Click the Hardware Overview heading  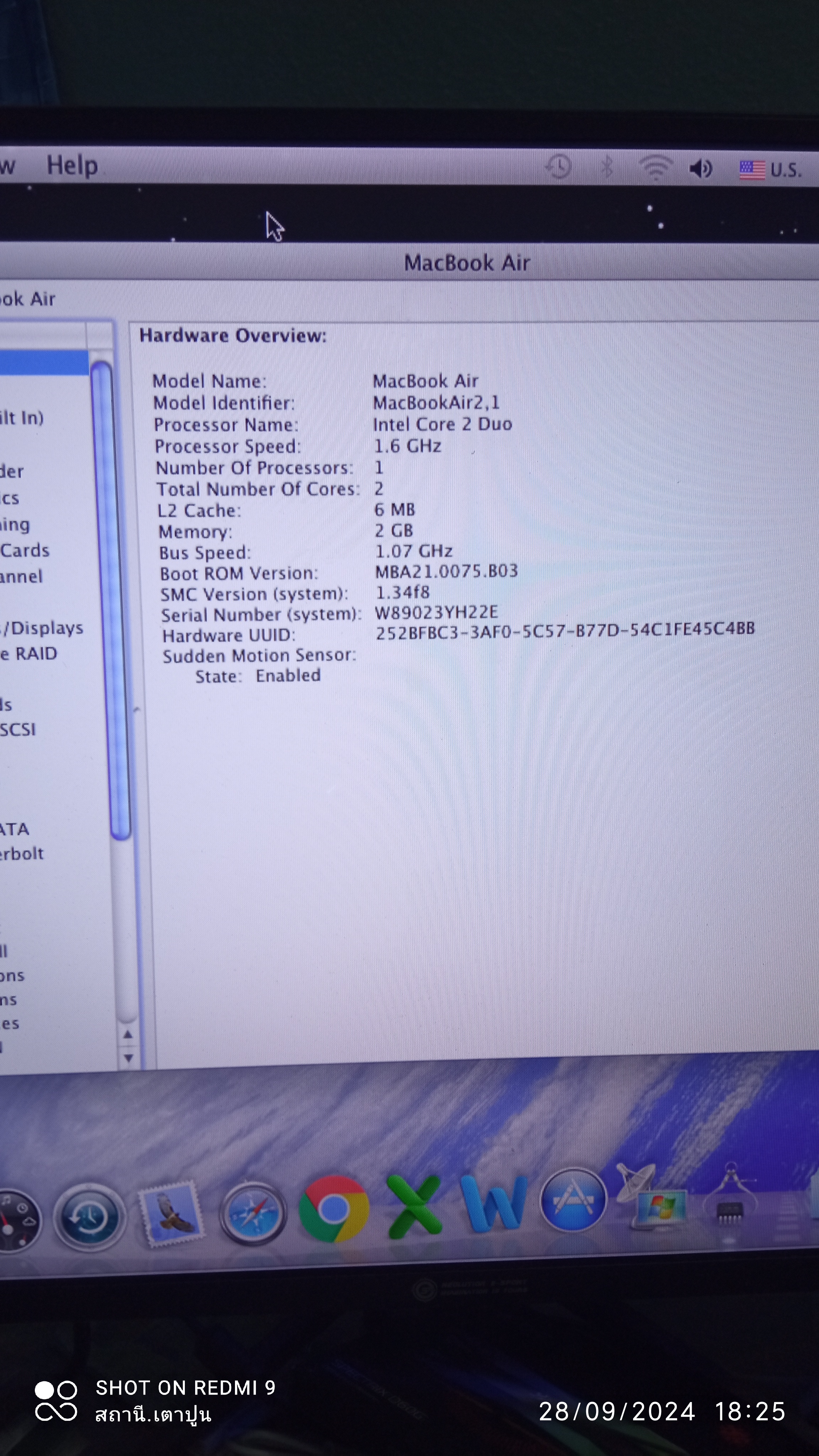click(x=233, y=336)
